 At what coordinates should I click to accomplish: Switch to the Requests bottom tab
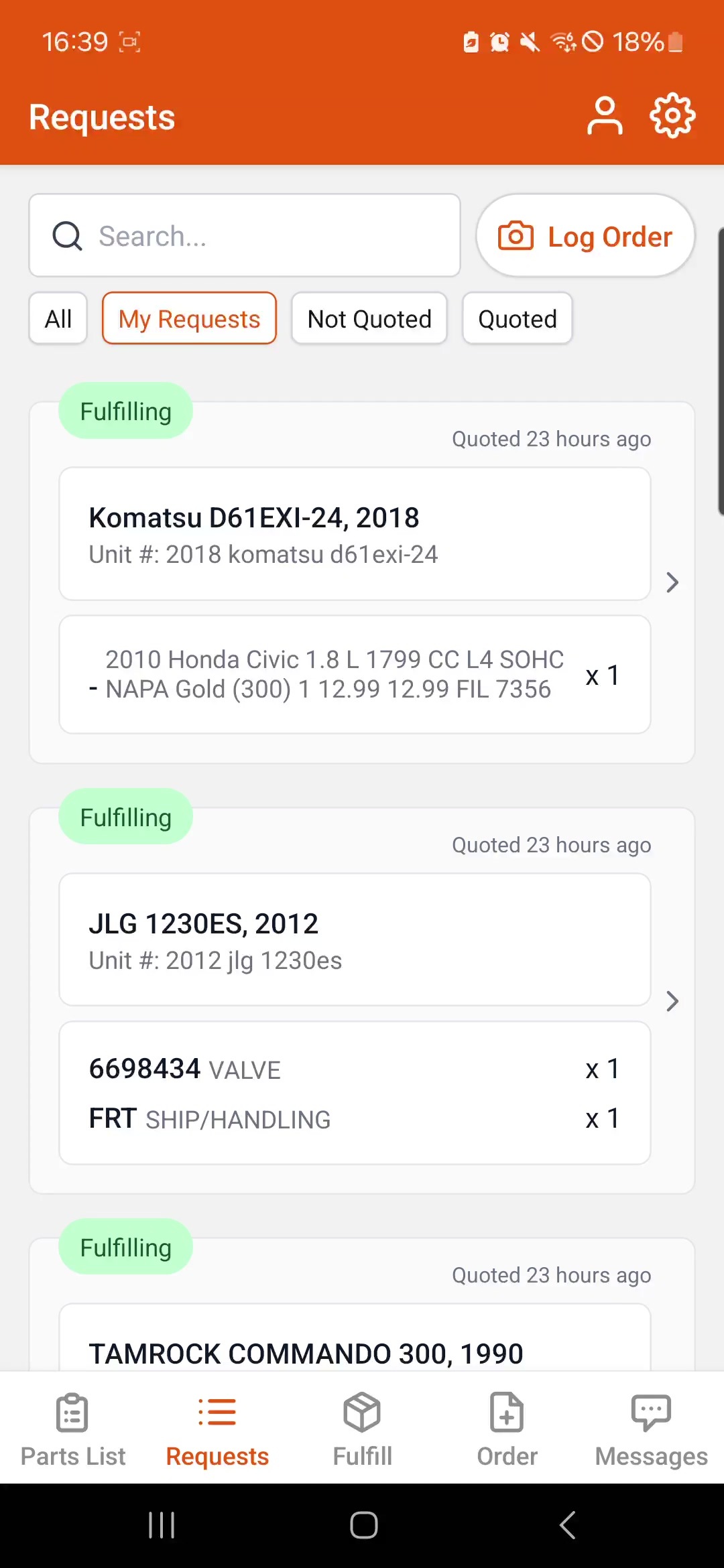click(217, 1427)
